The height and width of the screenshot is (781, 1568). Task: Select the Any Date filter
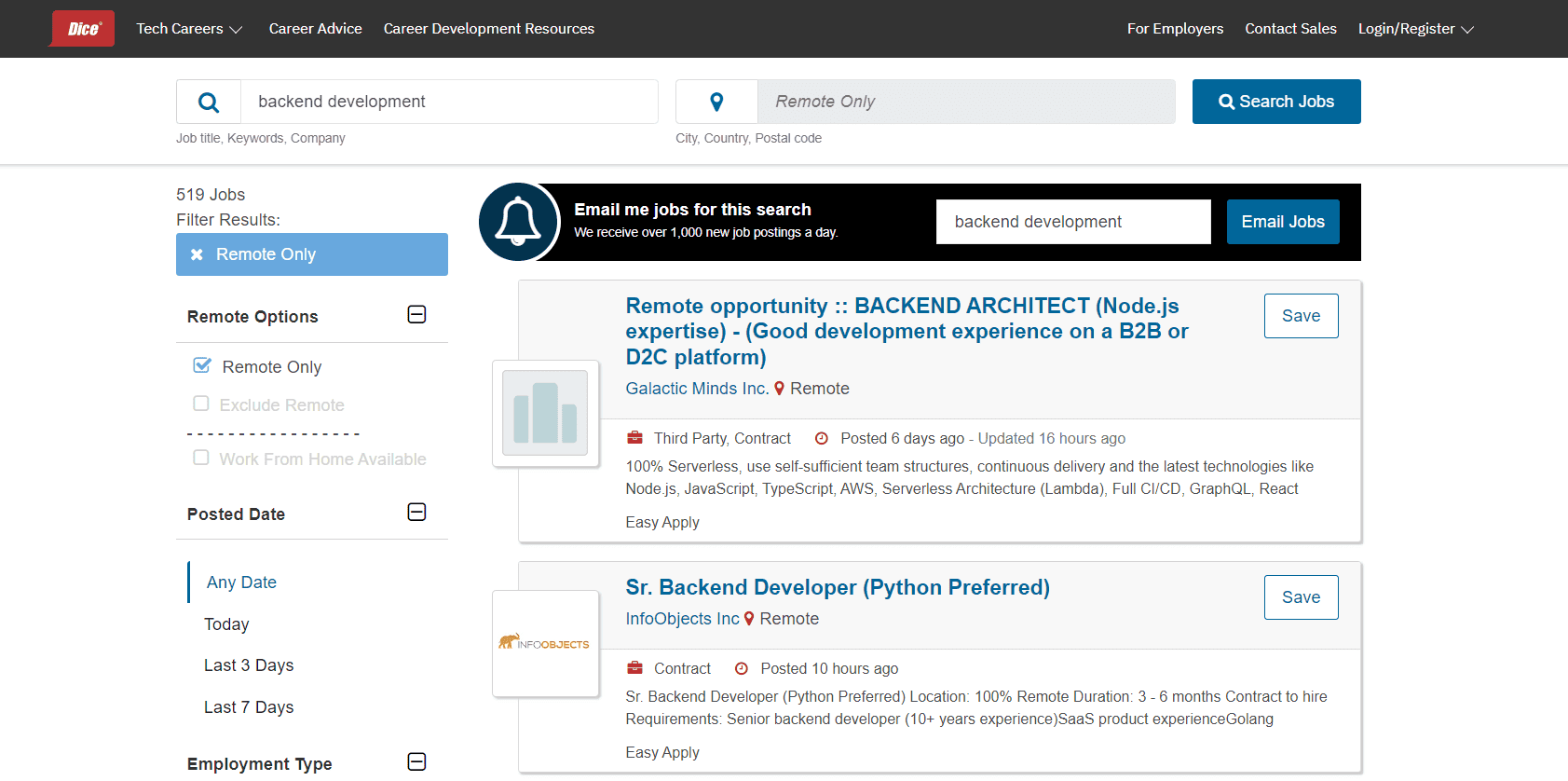click(x=242, y=582)
